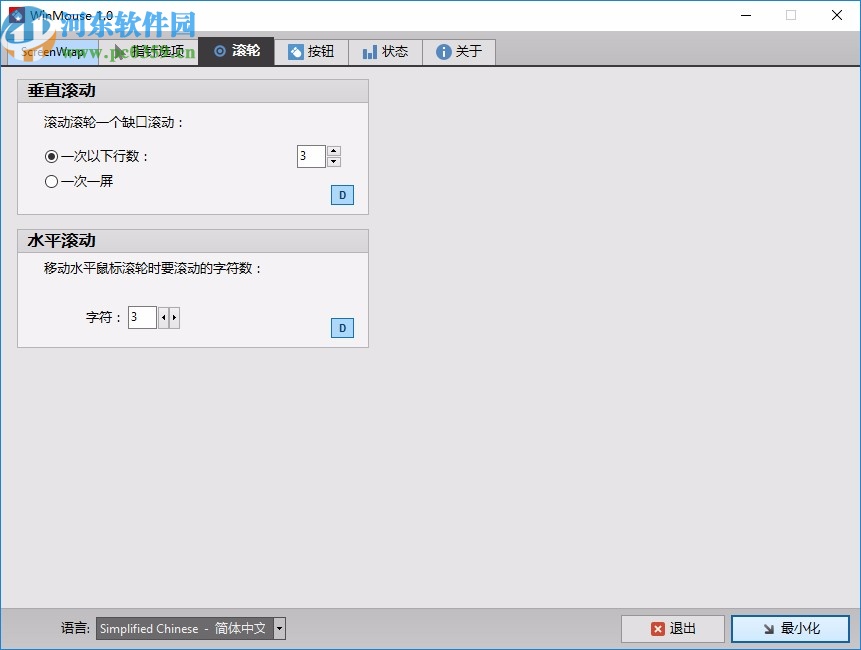The image size is (861, 650).
Task: Open the 关于 tab
Action: [459, 52]
